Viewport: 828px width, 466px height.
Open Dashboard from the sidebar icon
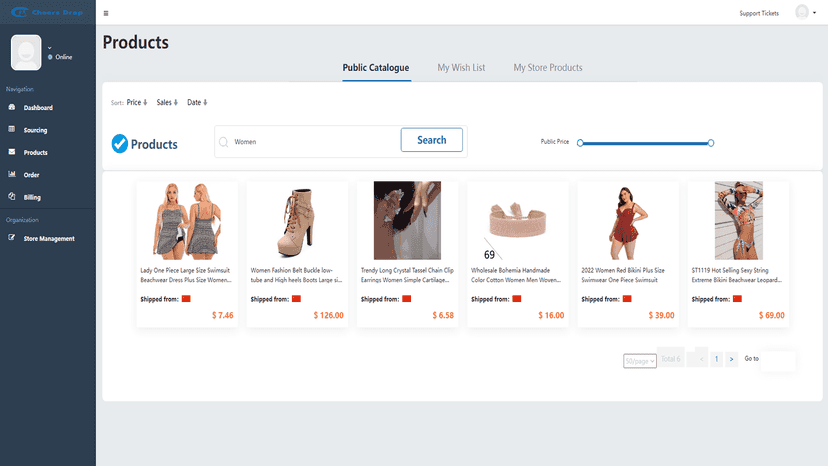point(12,107)
